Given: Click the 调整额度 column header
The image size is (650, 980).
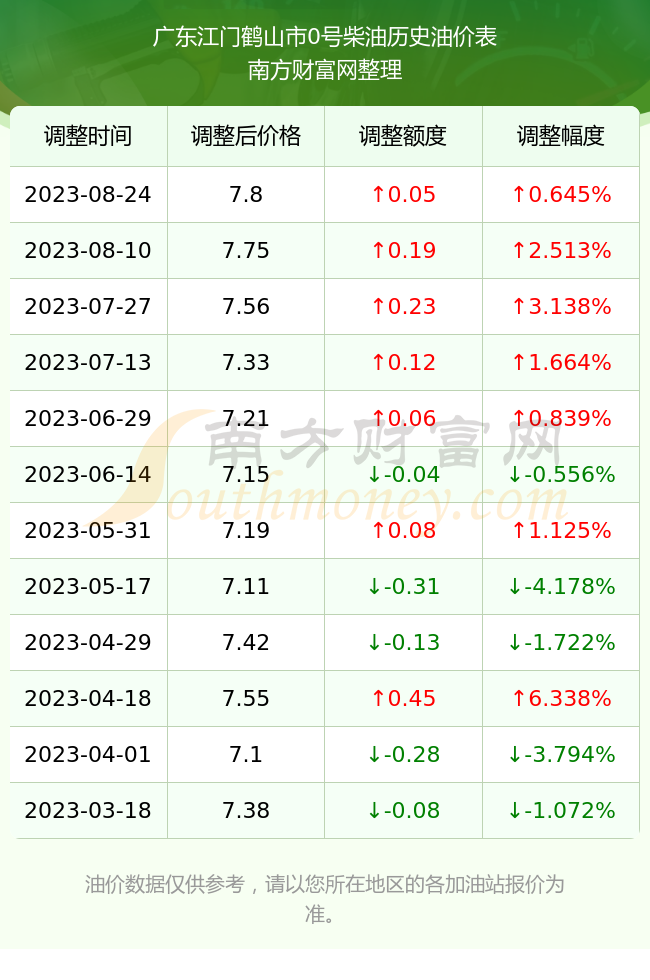Looking at the screenshot, I should coord(403,136).
